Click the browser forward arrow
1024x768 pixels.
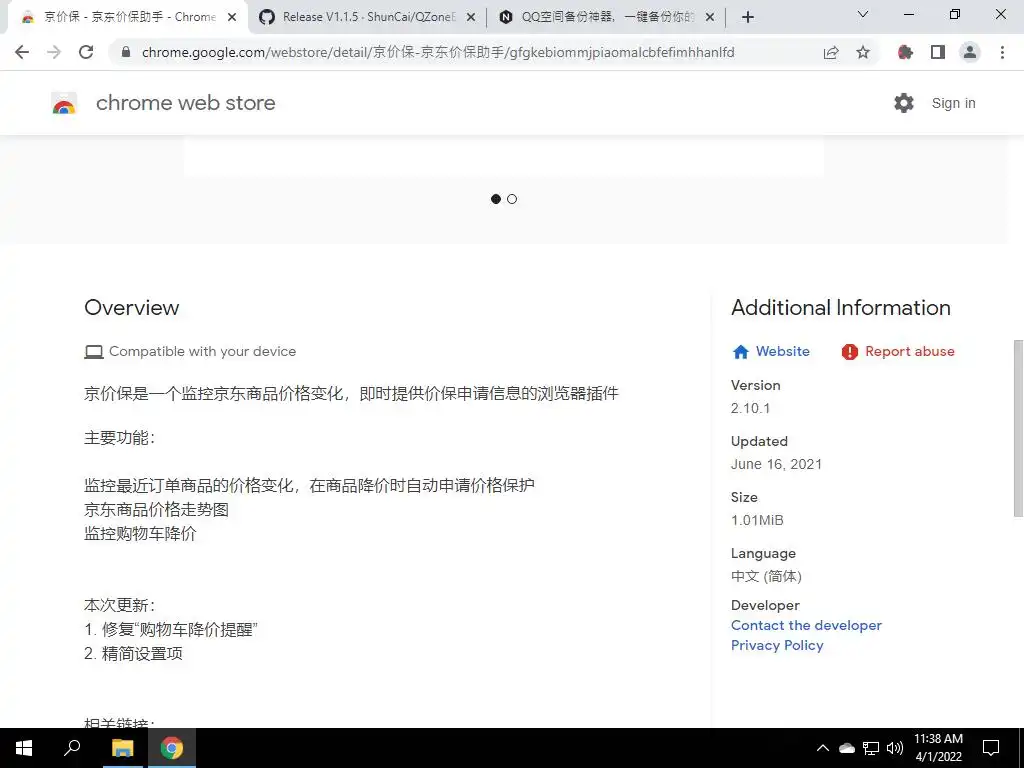(54, 52)
